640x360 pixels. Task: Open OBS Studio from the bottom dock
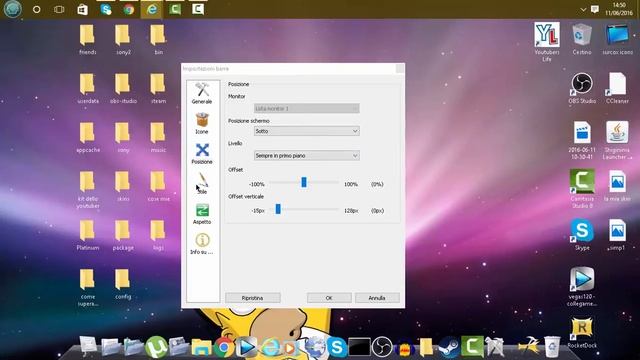(382, 347)
